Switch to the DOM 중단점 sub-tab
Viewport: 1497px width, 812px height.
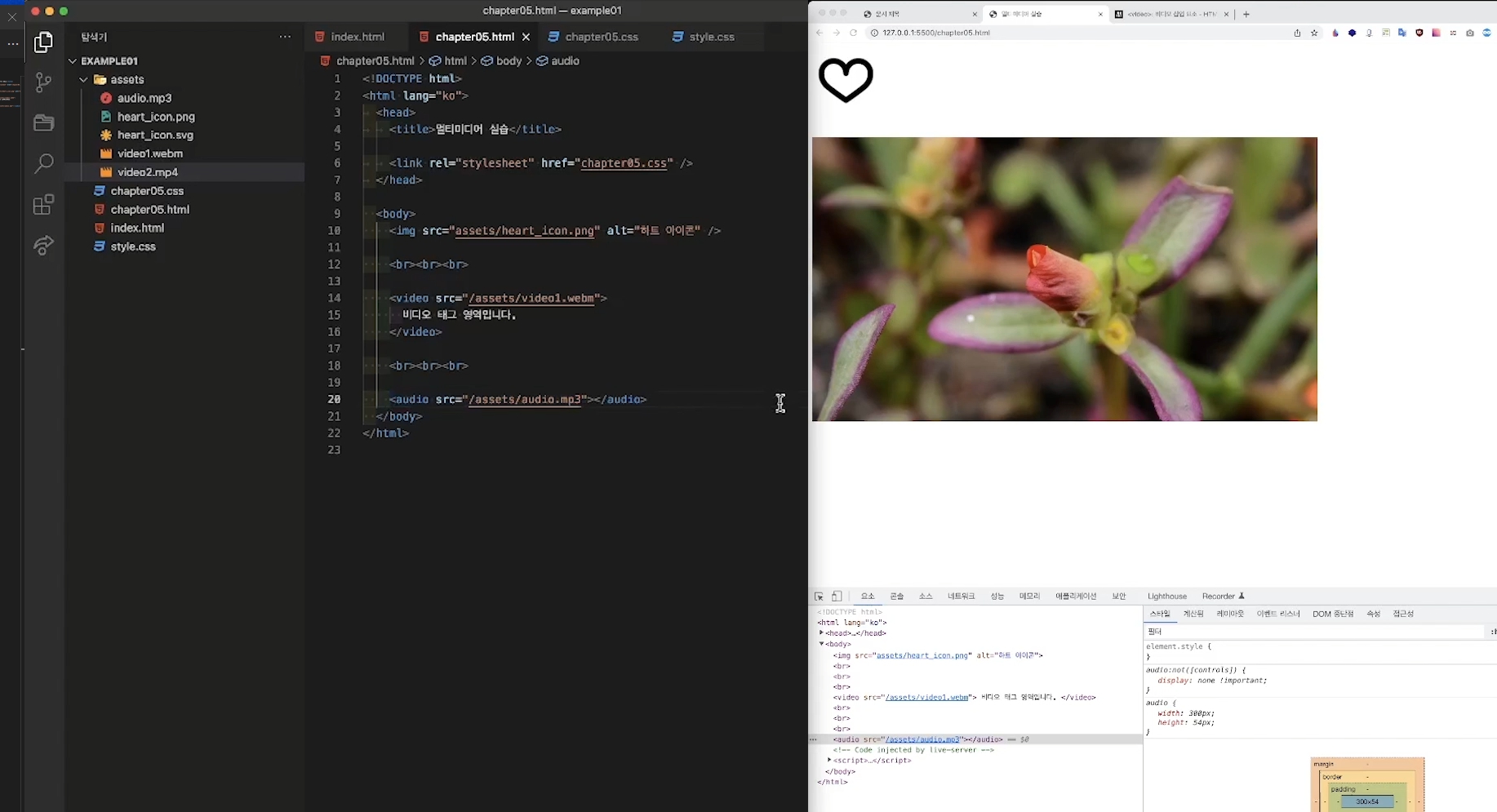pos(1333,614)
